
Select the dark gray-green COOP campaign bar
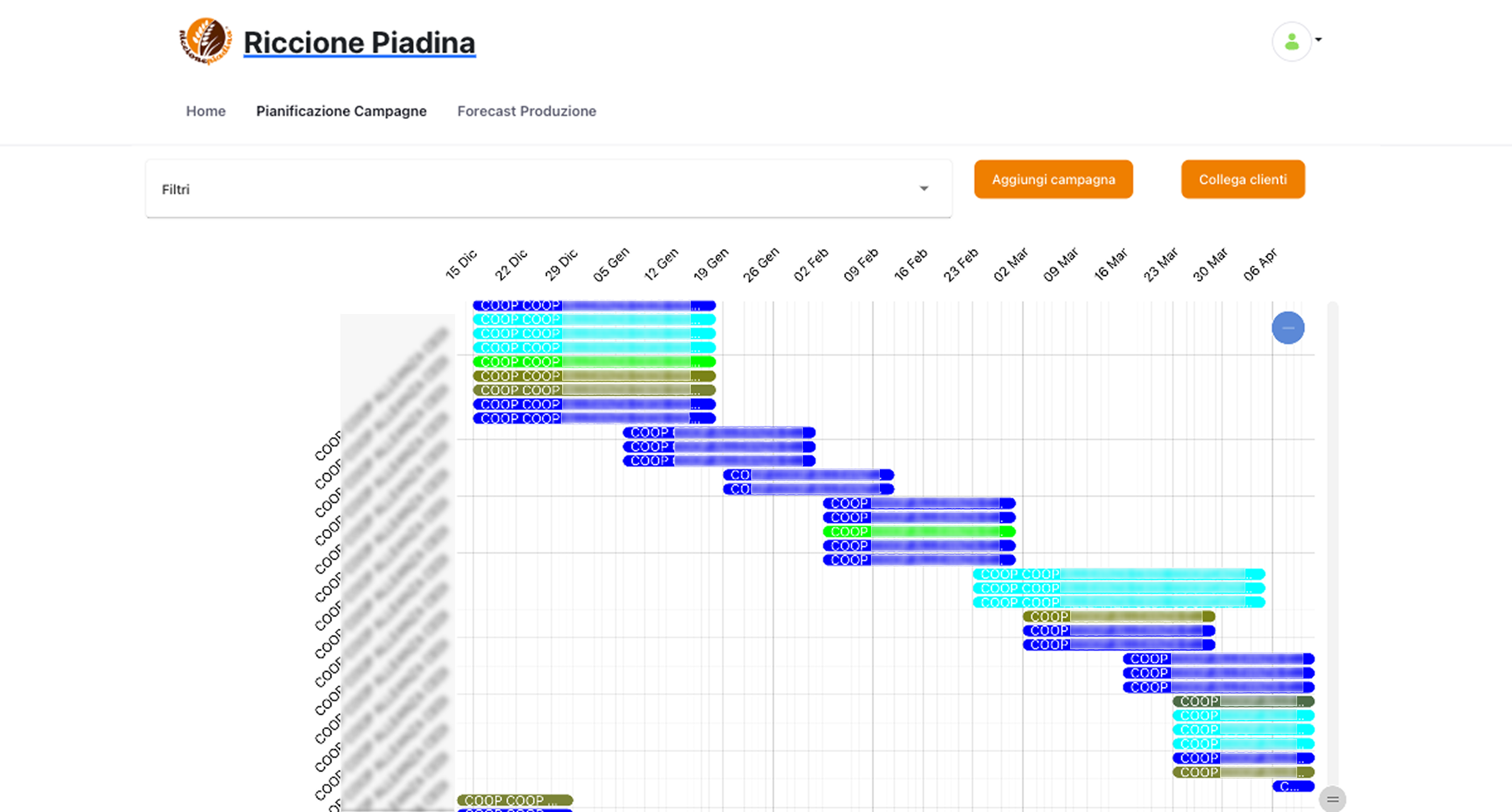tap(1243, 701)
